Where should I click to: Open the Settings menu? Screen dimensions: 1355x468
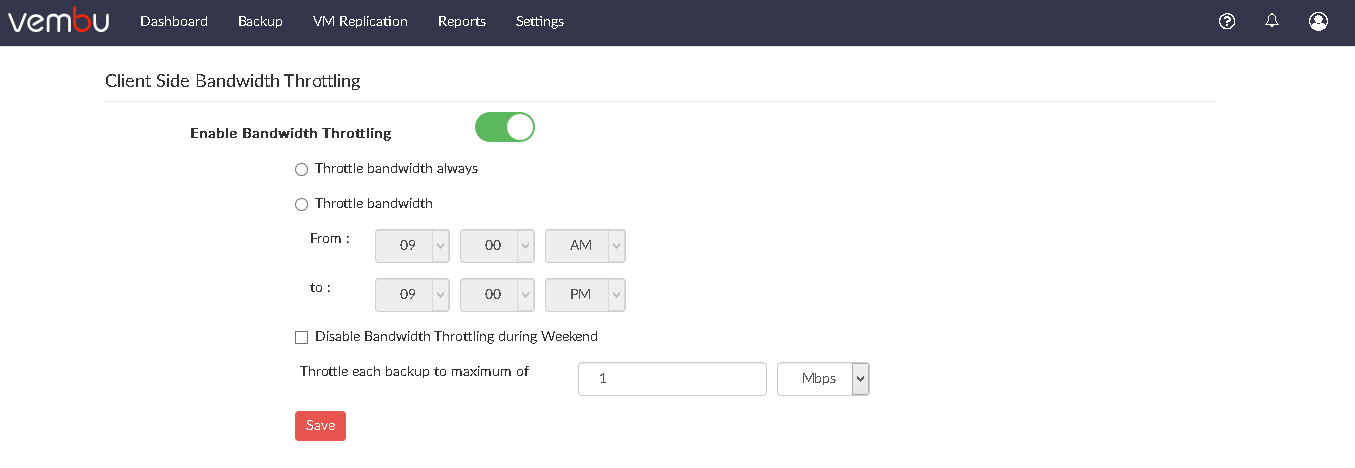[x=540, y=21]
